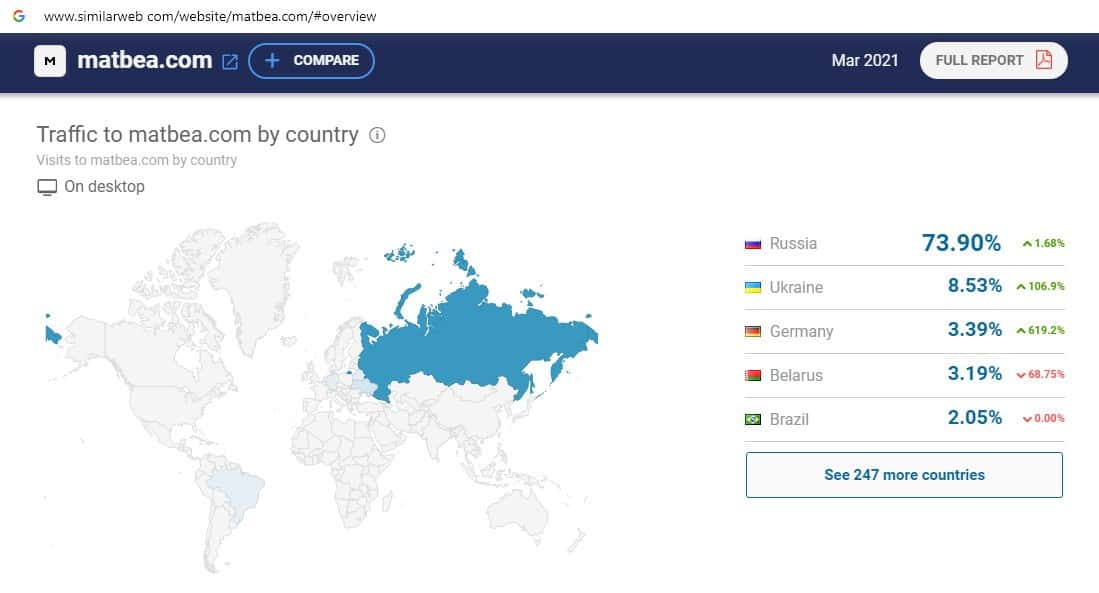The height and width of the screenshot is (593, 1099).
Task: Click the similarweb URL in address bar
Action: [x=210, y=16]
